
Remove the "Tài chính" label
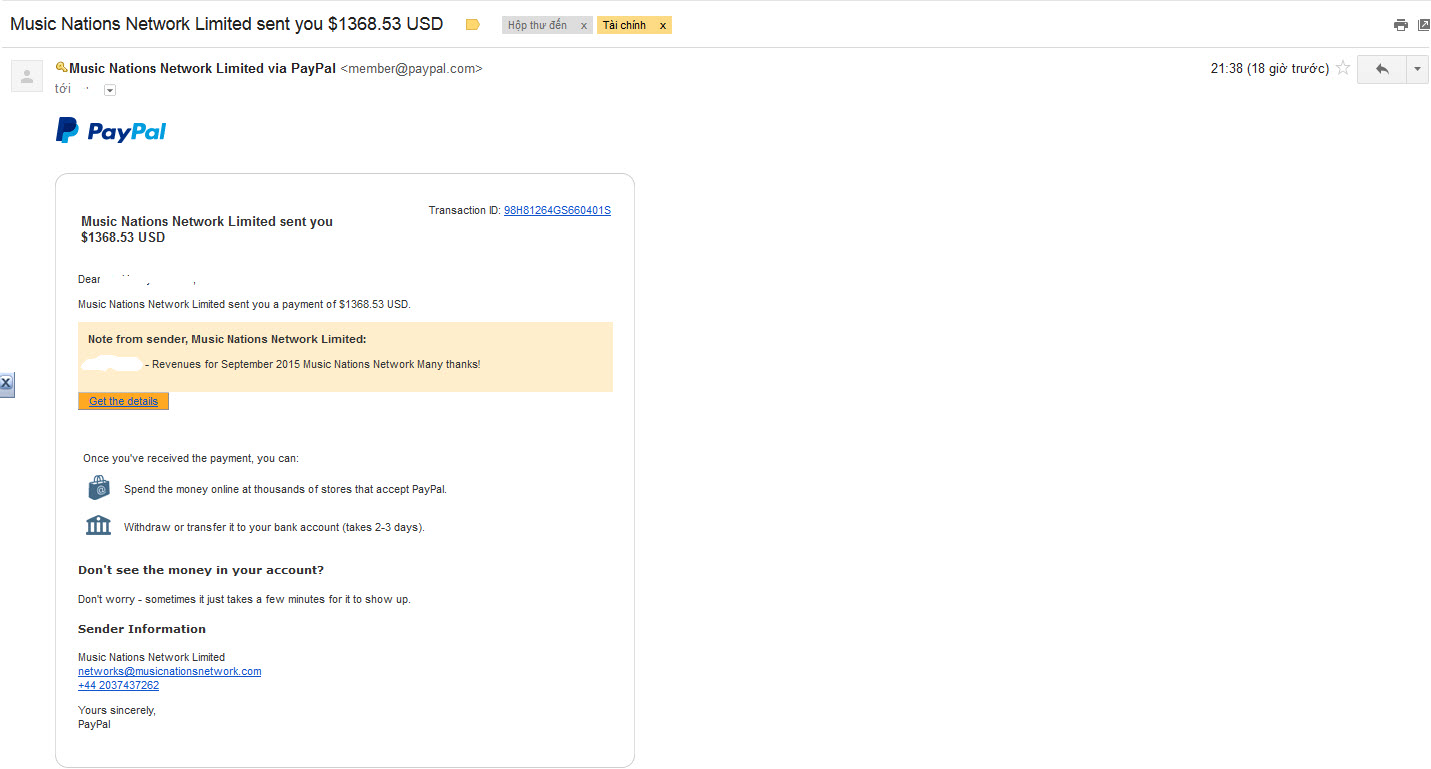pos(662,25)
